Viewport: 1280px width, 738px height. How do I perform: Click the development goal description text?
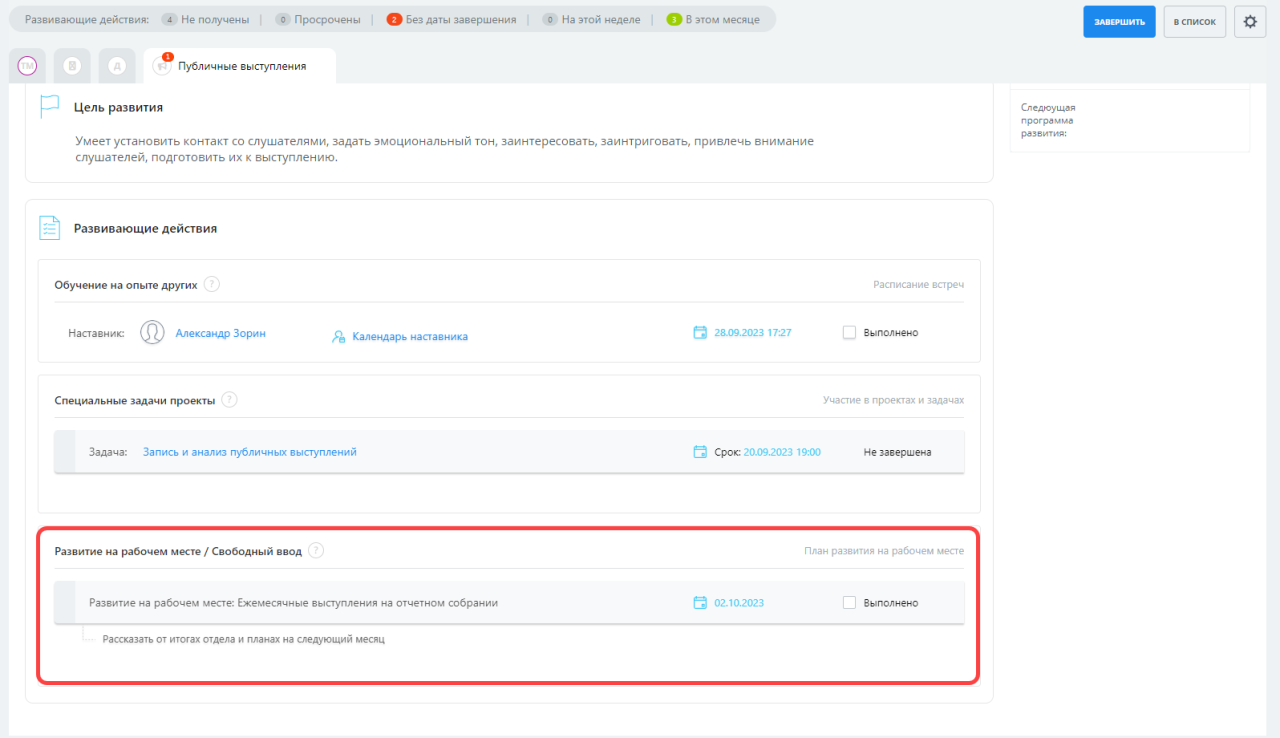click(x=445, y=149)
